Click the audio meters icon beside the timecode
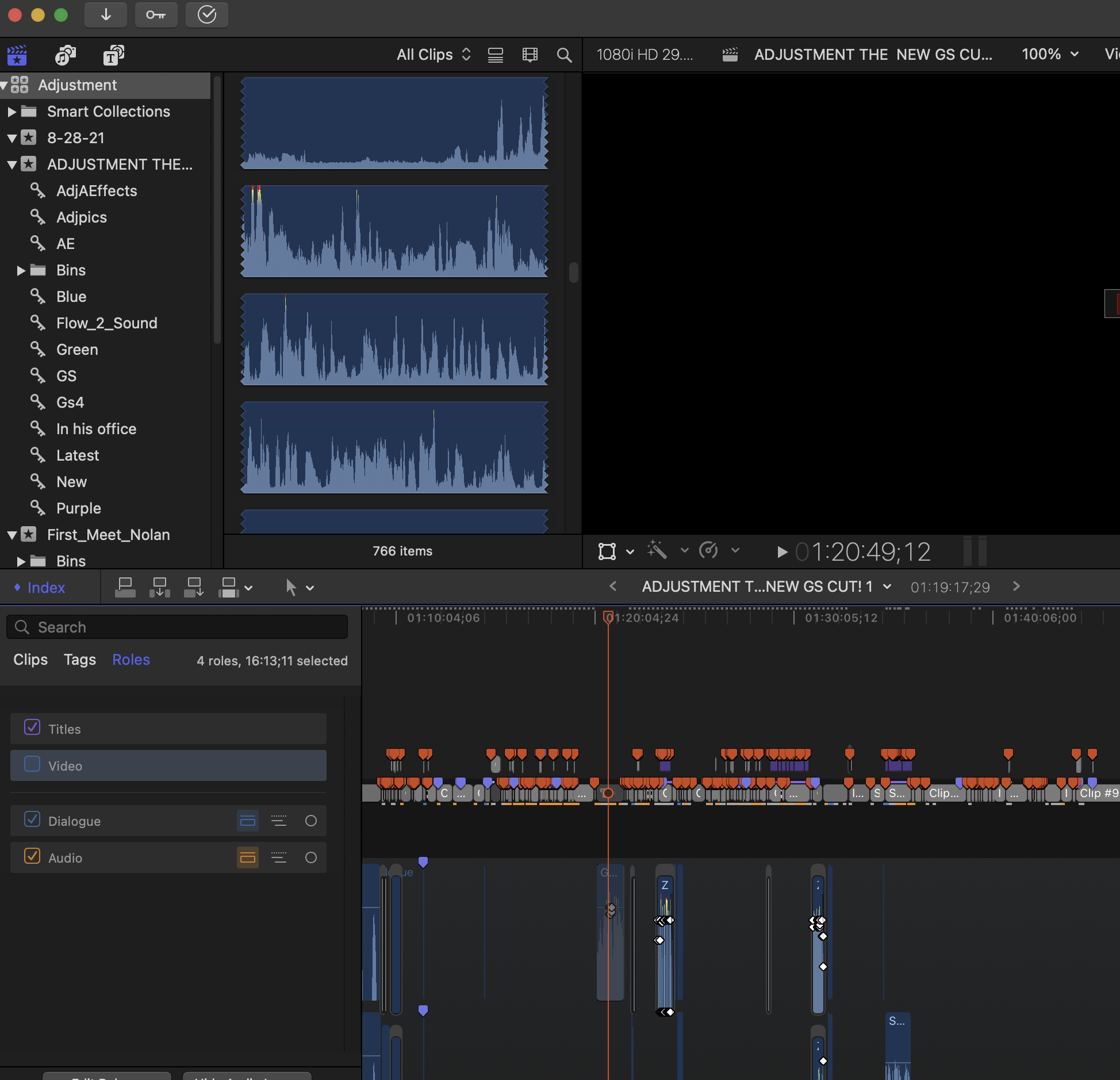Viewport: 1120px width, 1080px height. [976, 551]
